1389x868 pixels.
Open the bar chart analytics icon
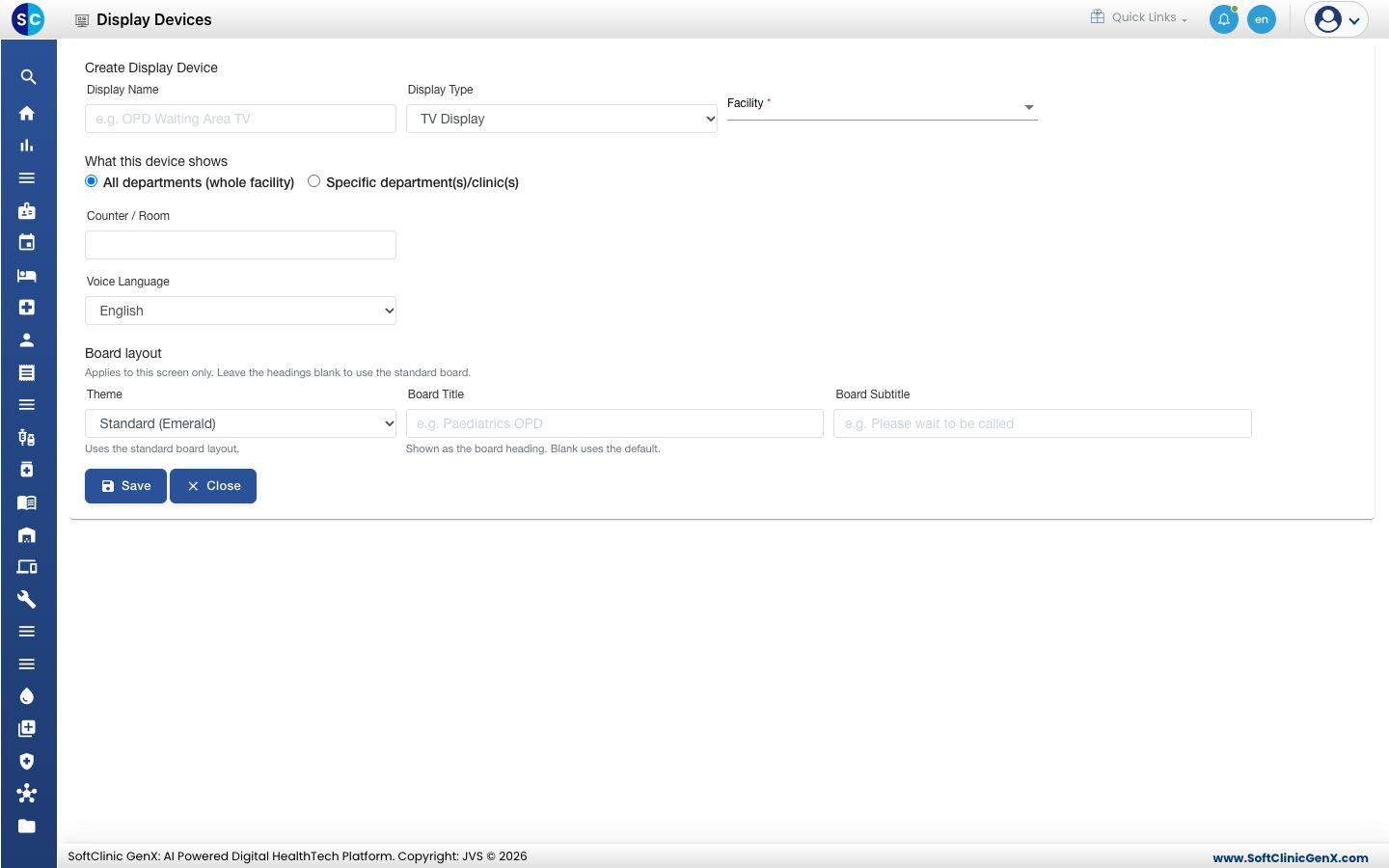coord(27,146)
